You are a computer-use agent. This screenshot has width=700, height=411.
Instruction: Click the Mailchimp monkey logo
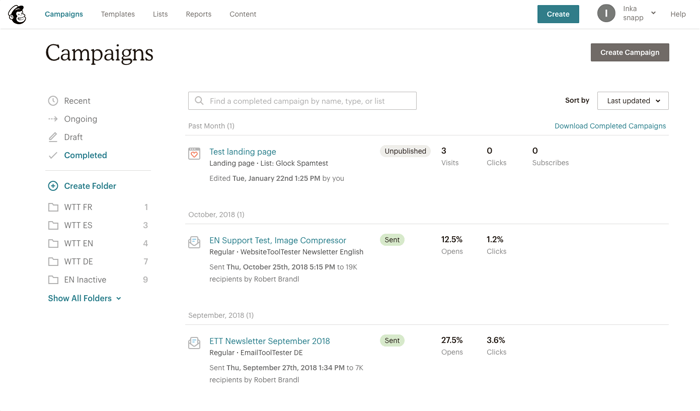(17, 14)
